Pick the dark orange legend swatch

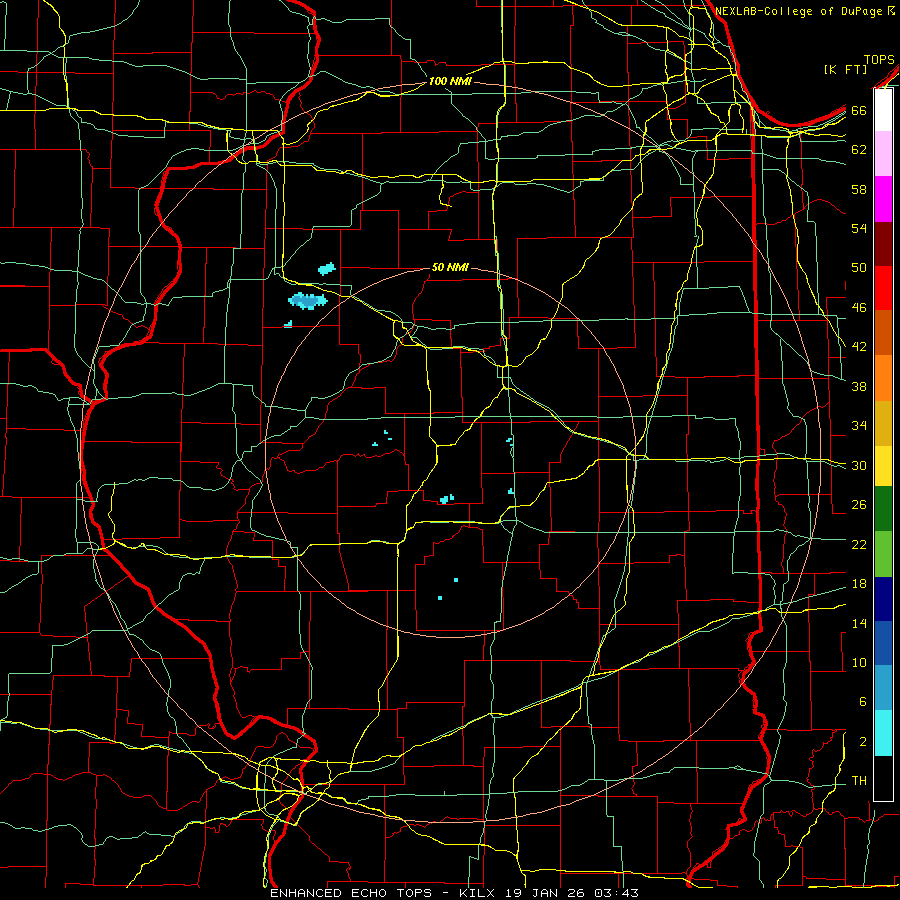coord(883,333)
